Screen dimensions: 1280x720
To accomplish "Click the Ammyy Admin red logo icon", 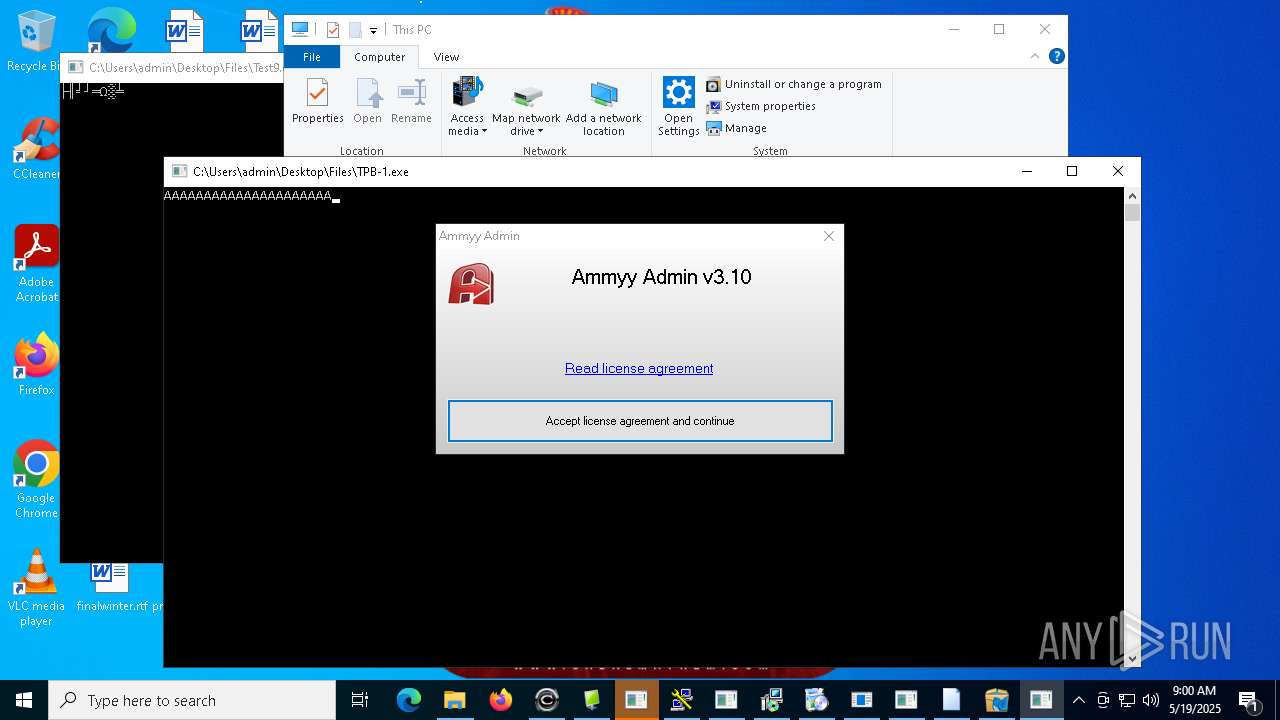I will tap(471, 284).
